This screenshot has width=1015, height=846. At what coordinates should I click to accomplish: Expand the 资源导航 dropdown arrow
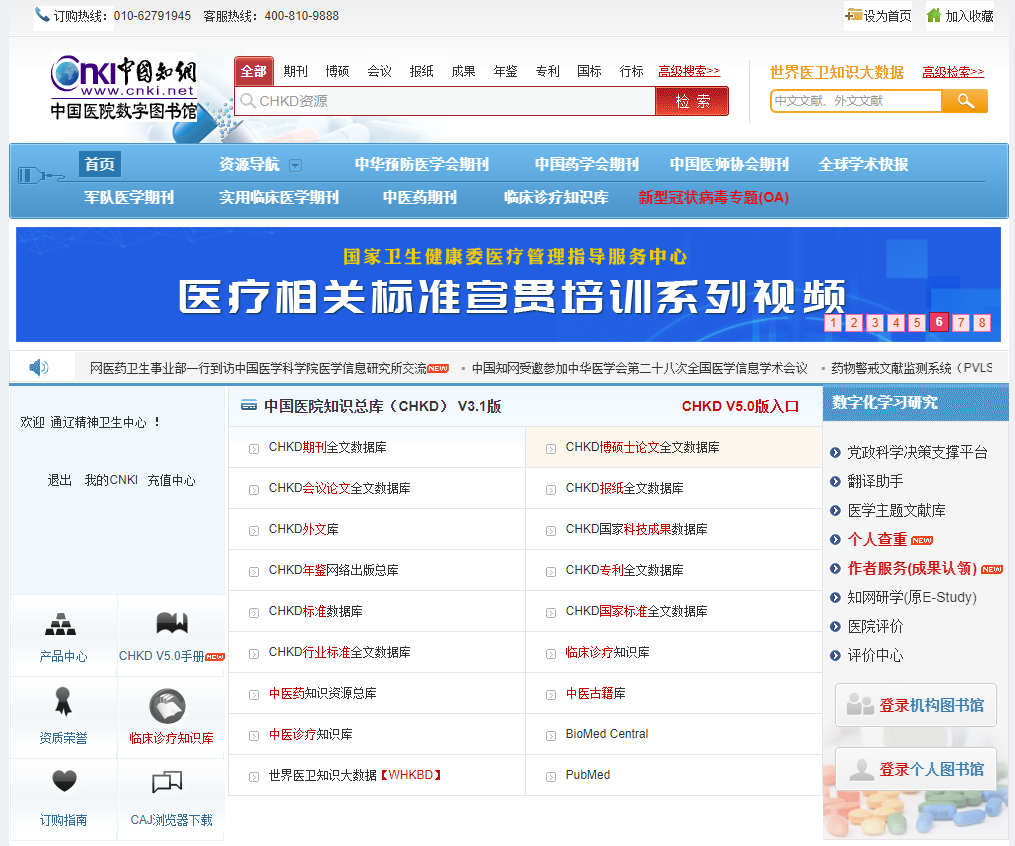295,165
